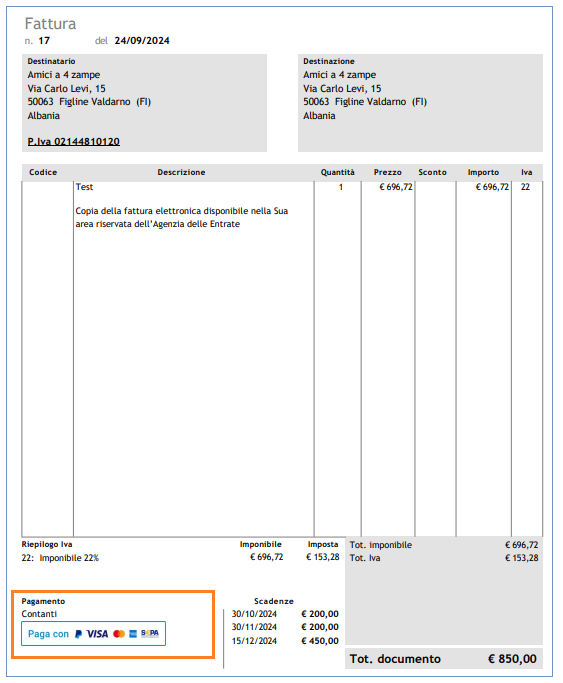Select "50063 Figline Valdarno (FI)" under Destinazione
The width and height of the screenshot is (563, 683).
[365, 102]
